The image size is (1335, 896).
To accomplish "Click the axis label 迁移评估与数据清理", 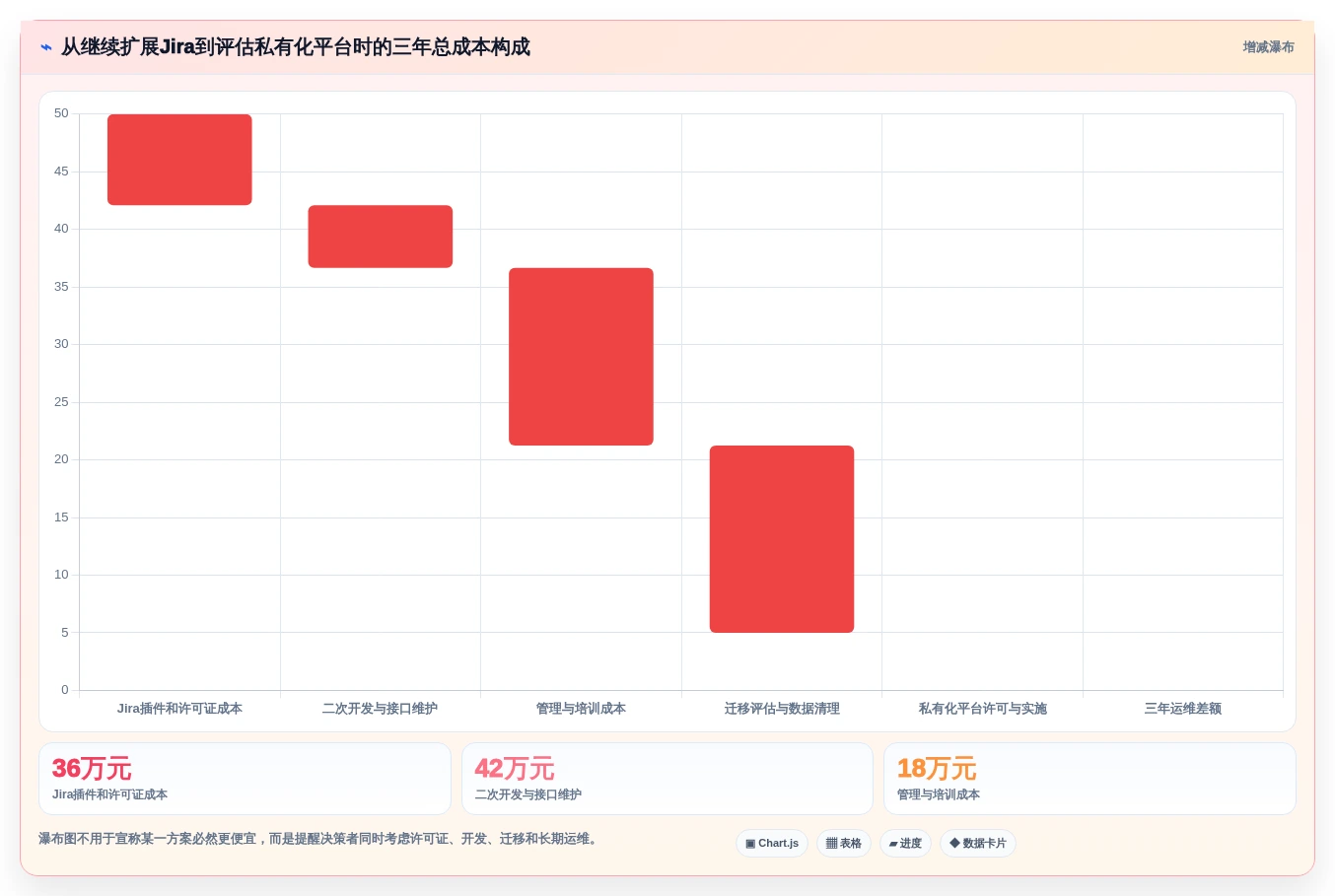I will [x=782, y=709].
